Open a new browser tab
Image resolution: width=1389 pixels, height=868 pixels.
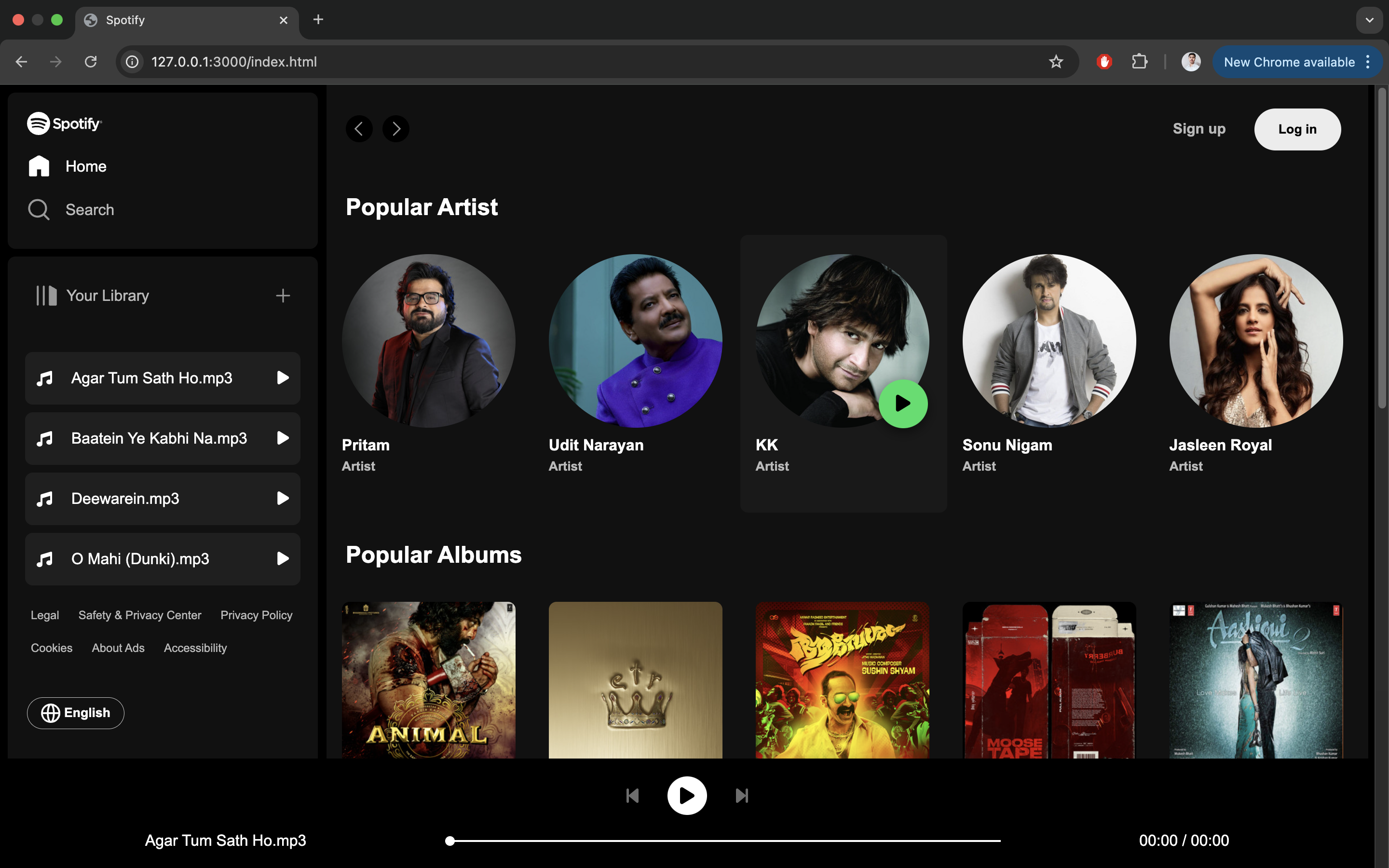318,20
